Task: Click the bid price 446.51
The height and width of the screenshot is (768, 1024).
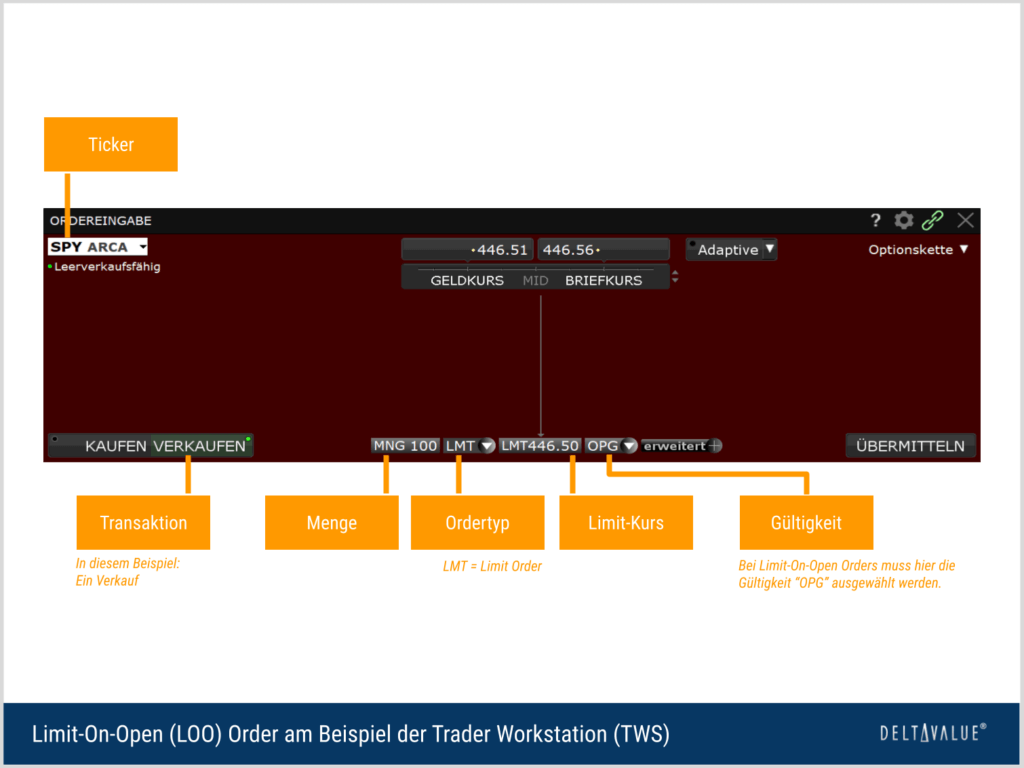Action: (468, 249)
